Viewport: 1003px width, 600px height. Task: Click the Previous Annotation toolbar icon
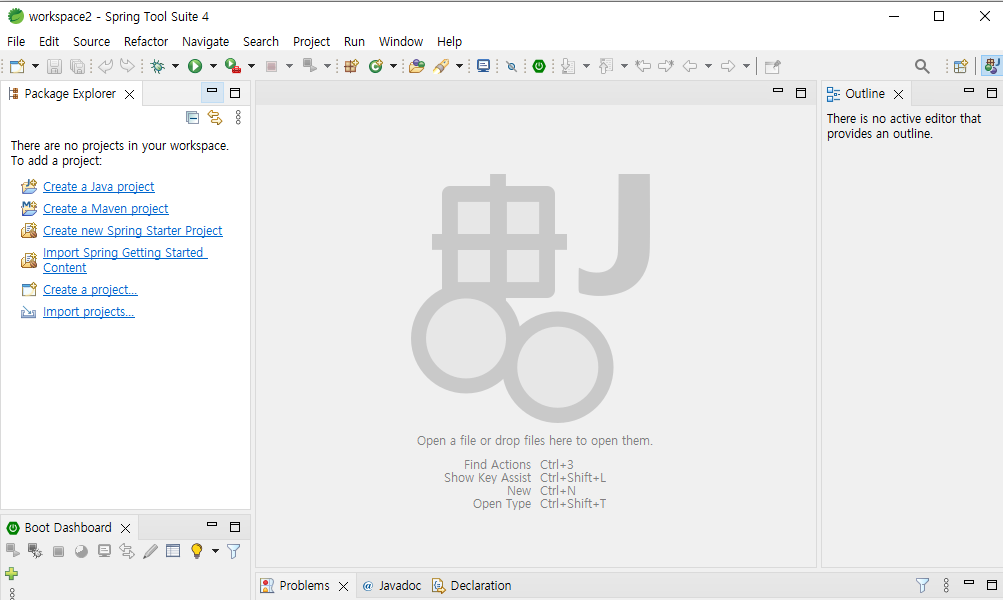click(x=606, y=66)
